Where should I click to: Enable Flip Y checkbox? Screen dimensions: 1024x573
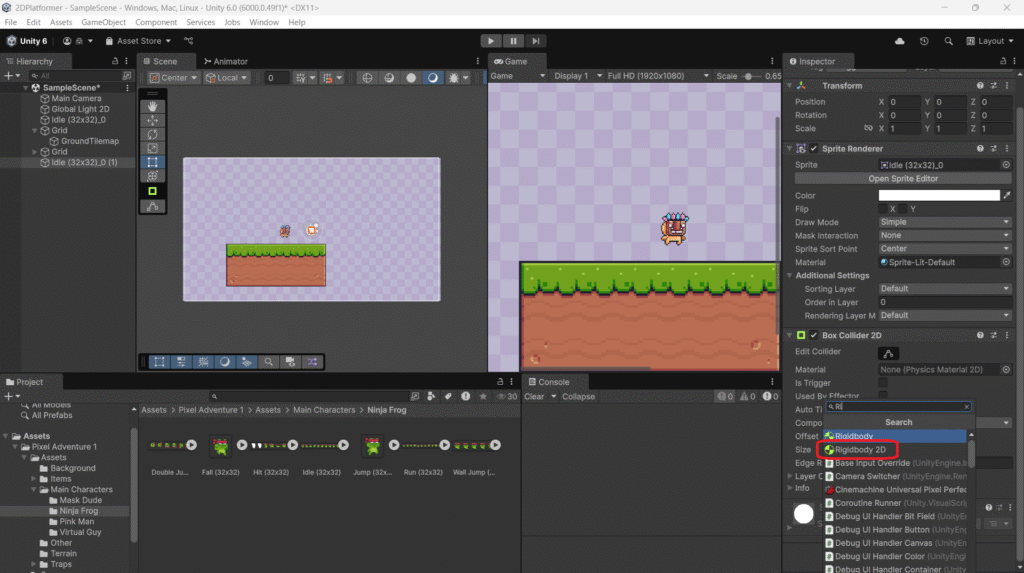coord(903,209)
